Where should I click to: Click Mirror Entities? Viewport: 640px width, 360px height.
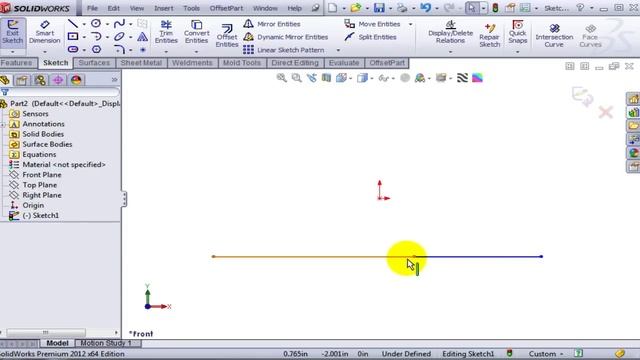pos(272,24)
